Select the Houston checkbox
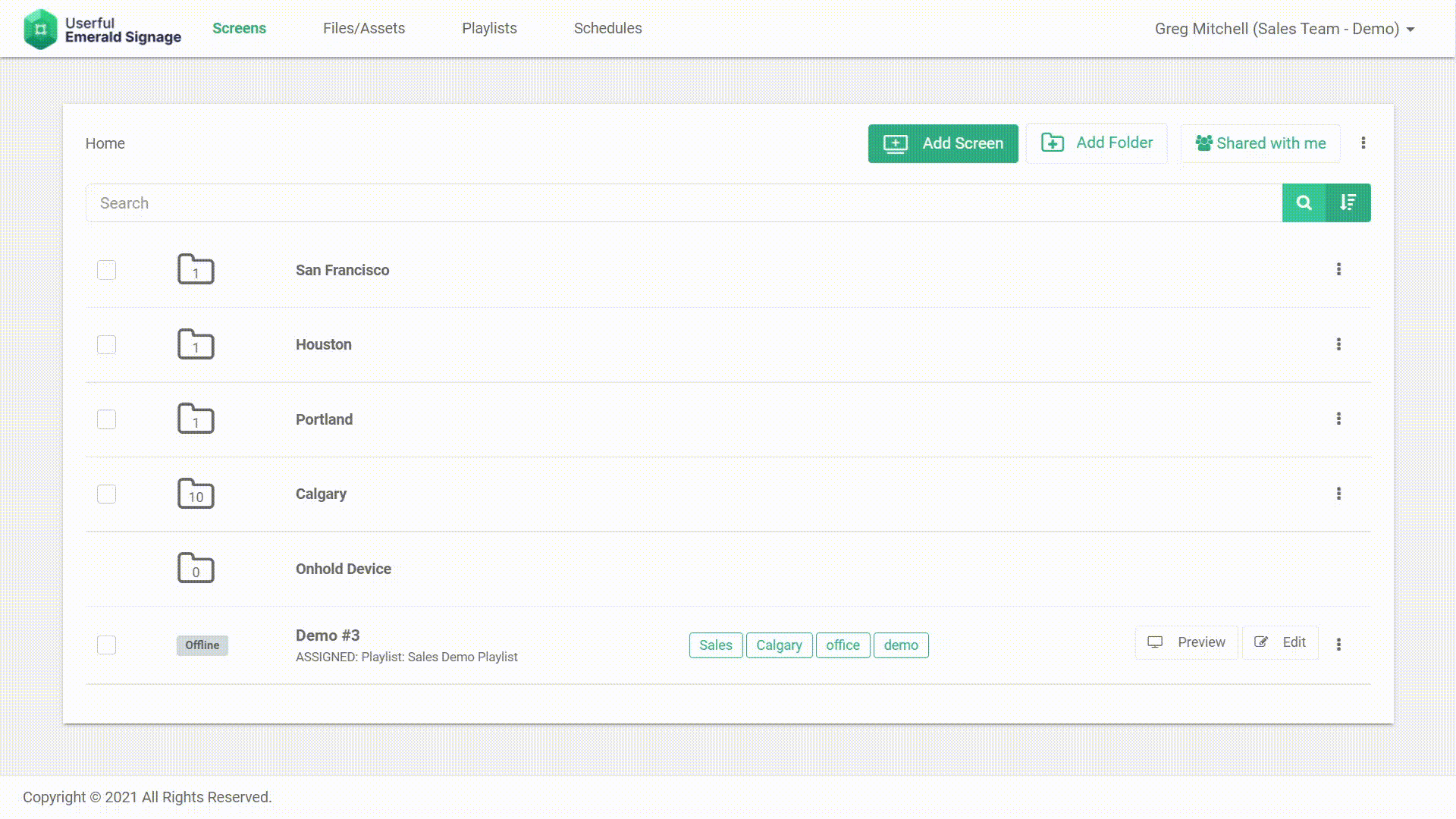The width and height of the screenshot is (1456, 819). point(106,344)
